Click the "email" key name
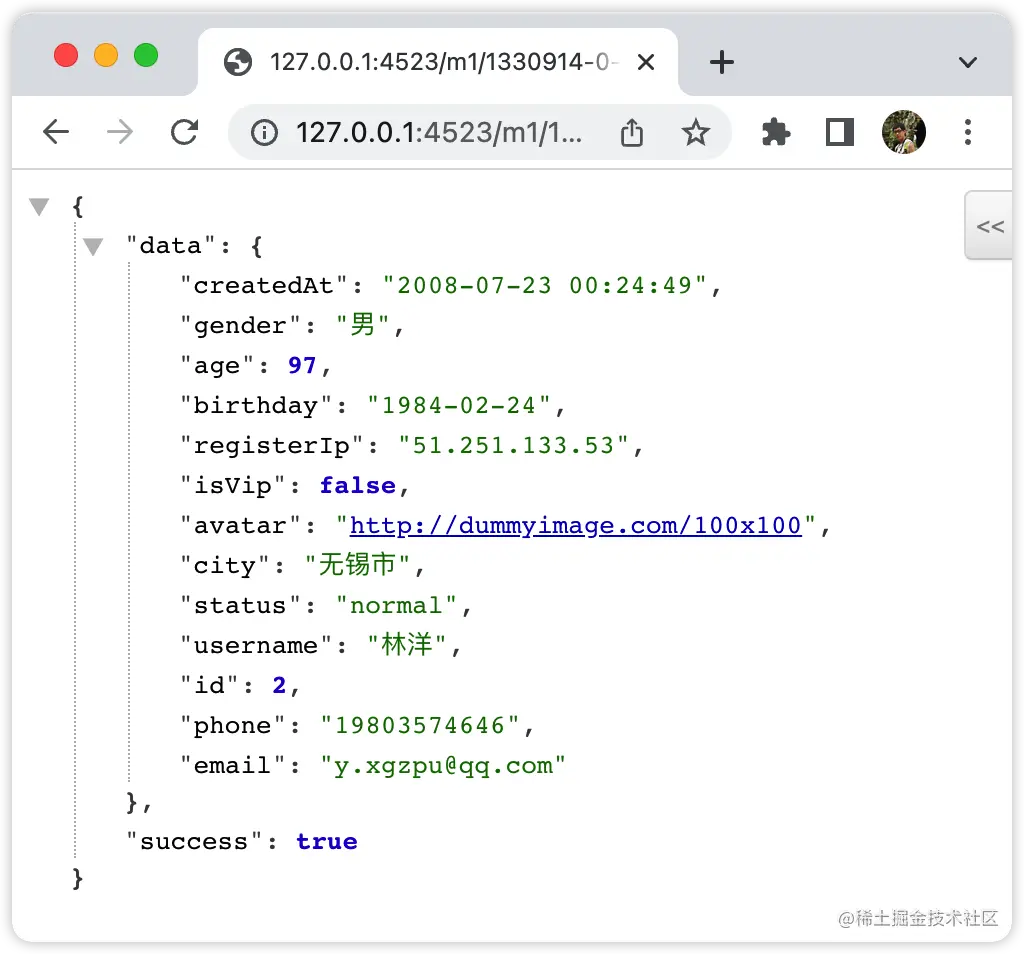The height and width of the screenshot is (954, 1024). tap(232, 765)
